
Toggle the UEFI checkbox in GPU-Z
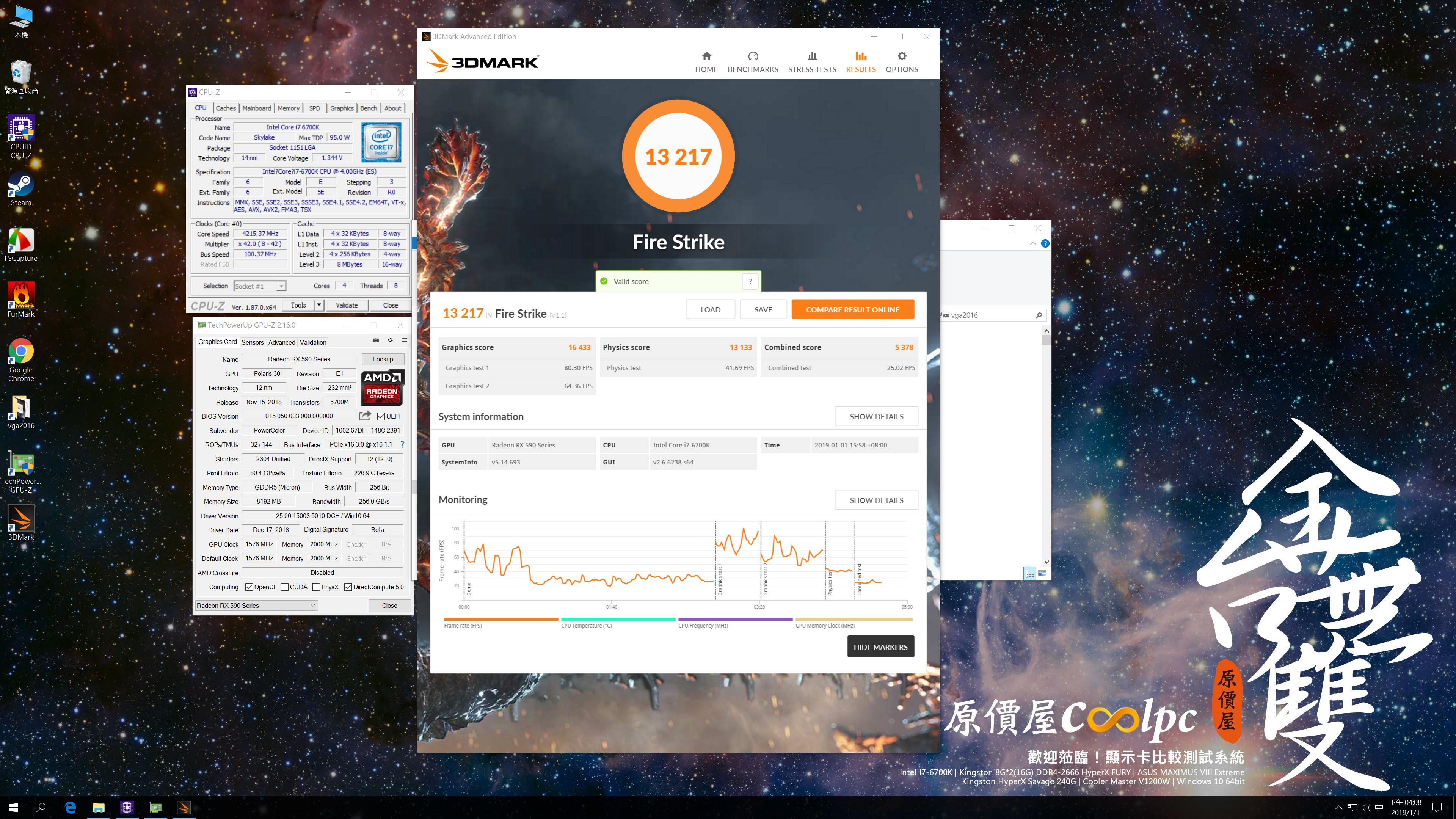tap(381, 417)
